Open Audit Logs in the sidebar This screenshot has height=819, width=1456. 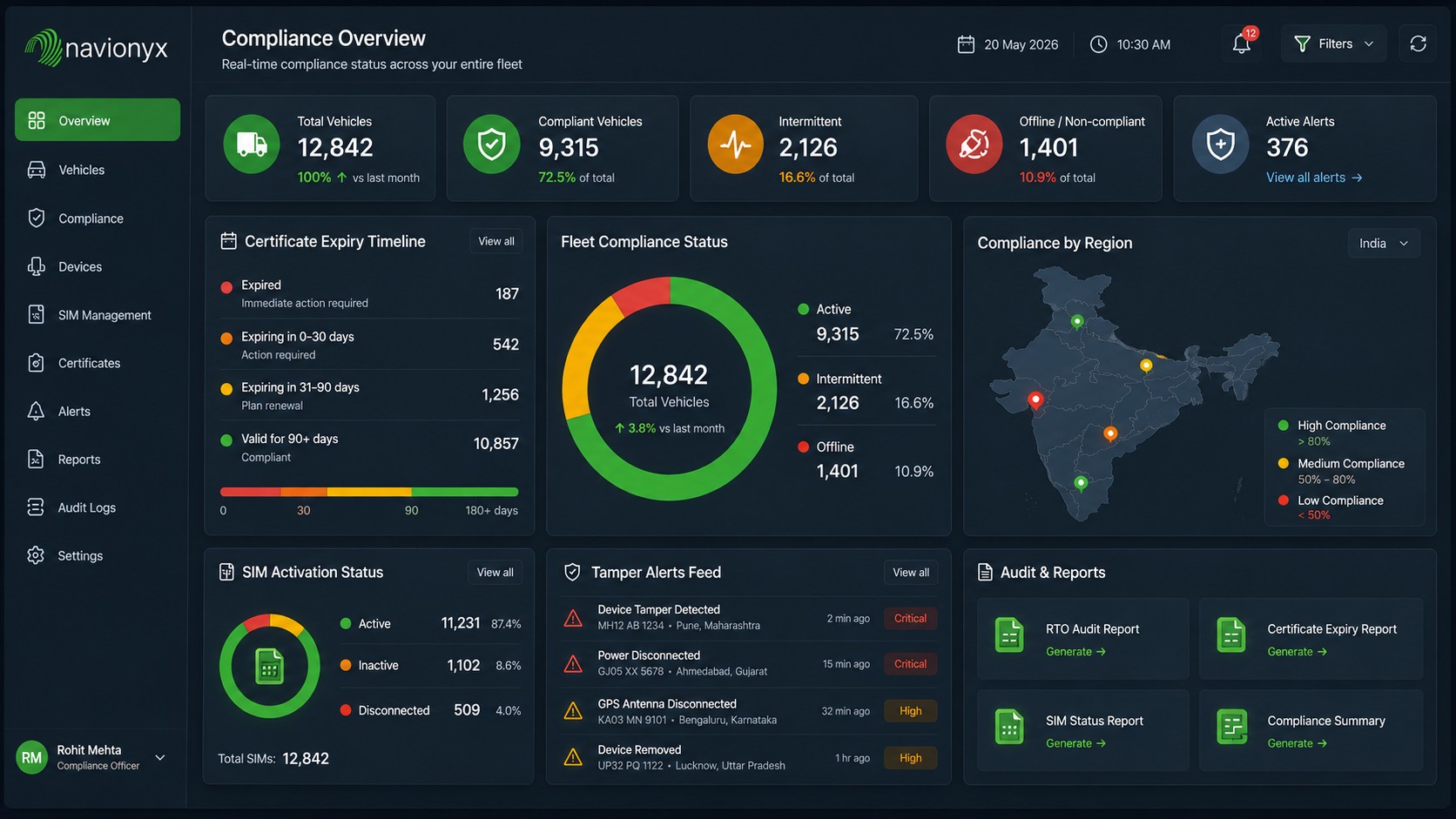point(98,507)
